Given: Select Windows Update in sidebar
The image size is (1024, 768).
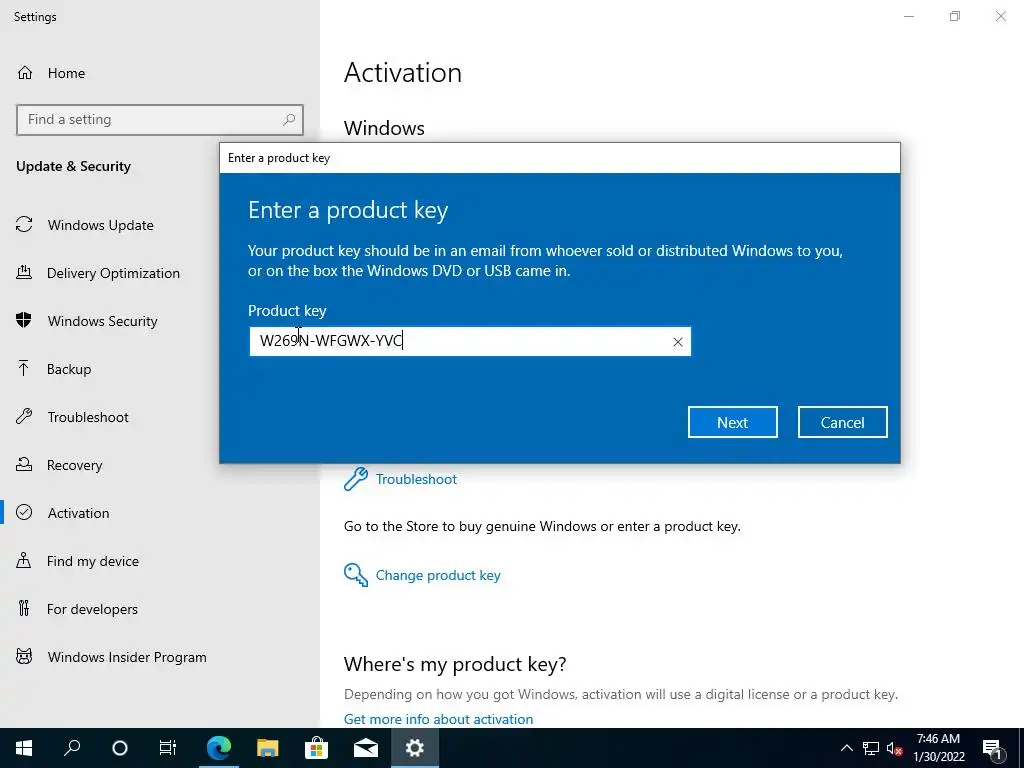Looking at the screenshot, I should click(101, 225).
